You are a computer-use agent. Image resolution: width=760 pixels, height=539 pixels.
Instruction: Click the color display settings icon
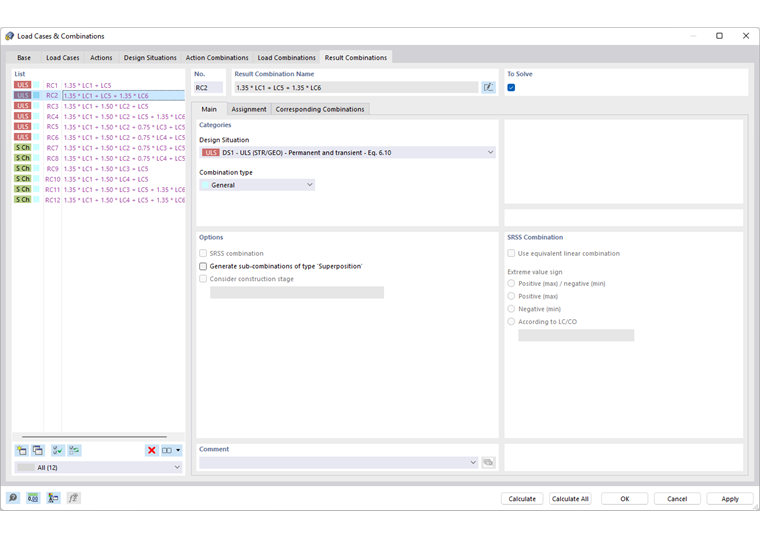coord(53,498)
